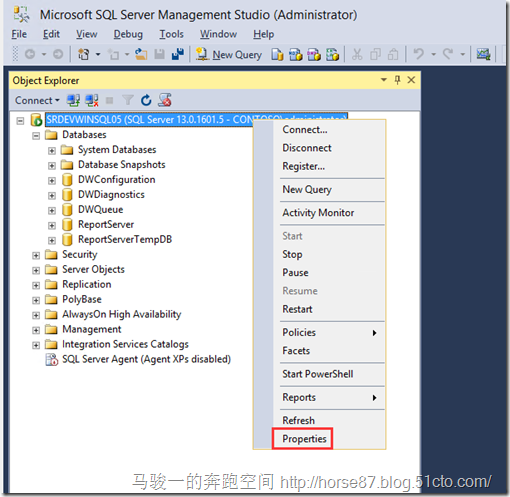Choose Properties from the context menu
The width and height of the screenshot is (510, 497).
tap(304, 439)
